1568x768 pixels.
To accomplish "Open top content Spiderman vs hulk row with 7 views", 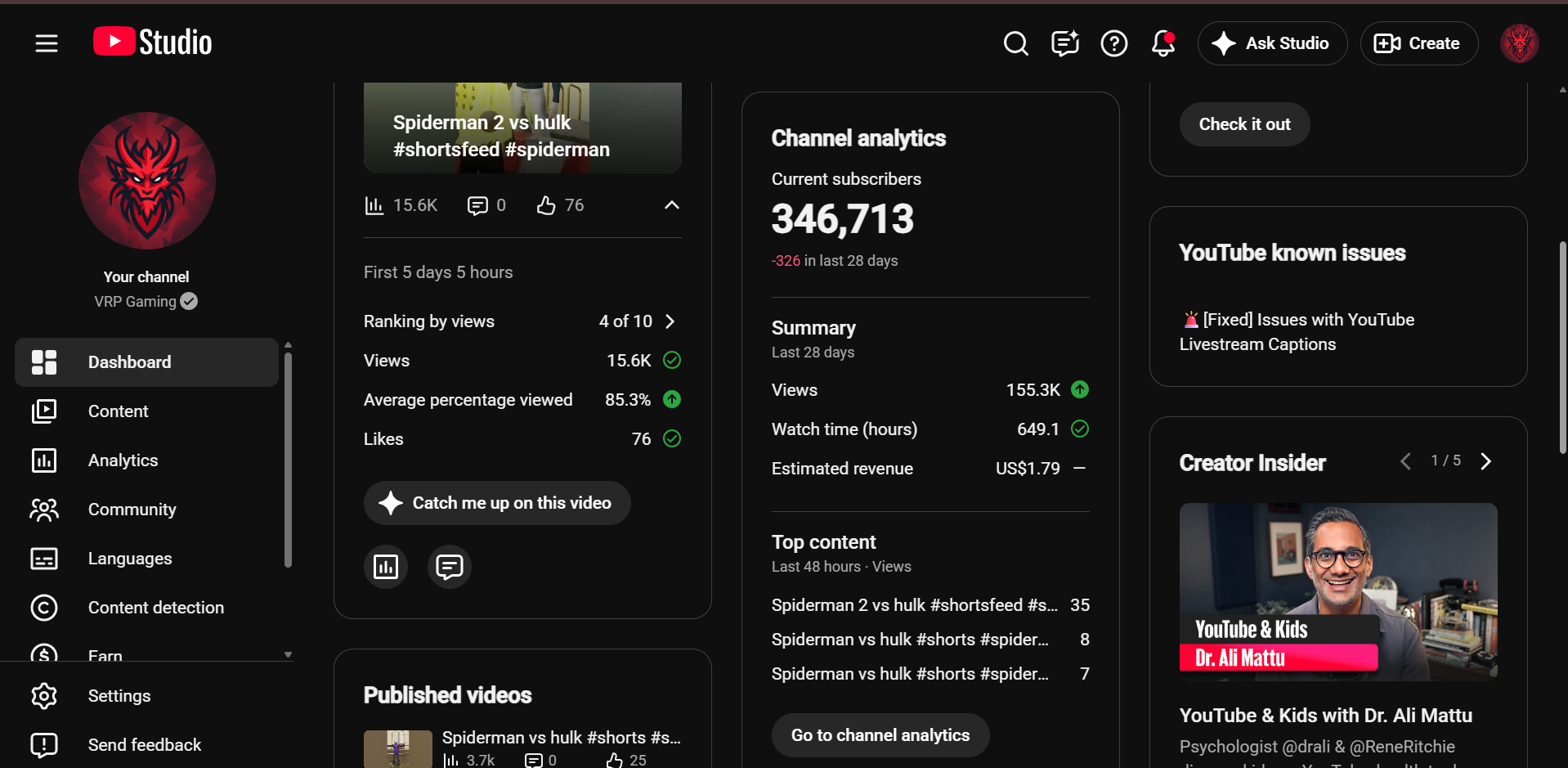I will click(930, 674).
